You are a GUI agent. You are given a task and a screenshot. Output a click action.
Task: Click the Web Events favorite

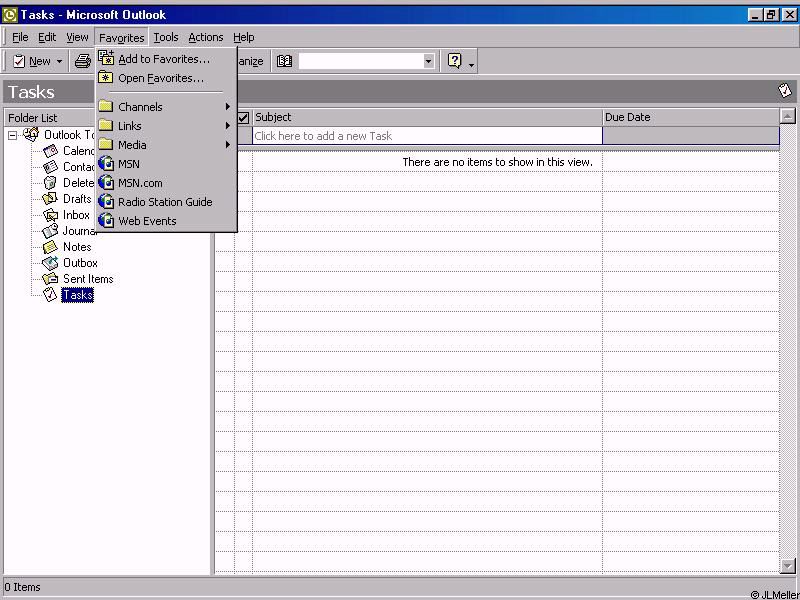tap(146, 221)
